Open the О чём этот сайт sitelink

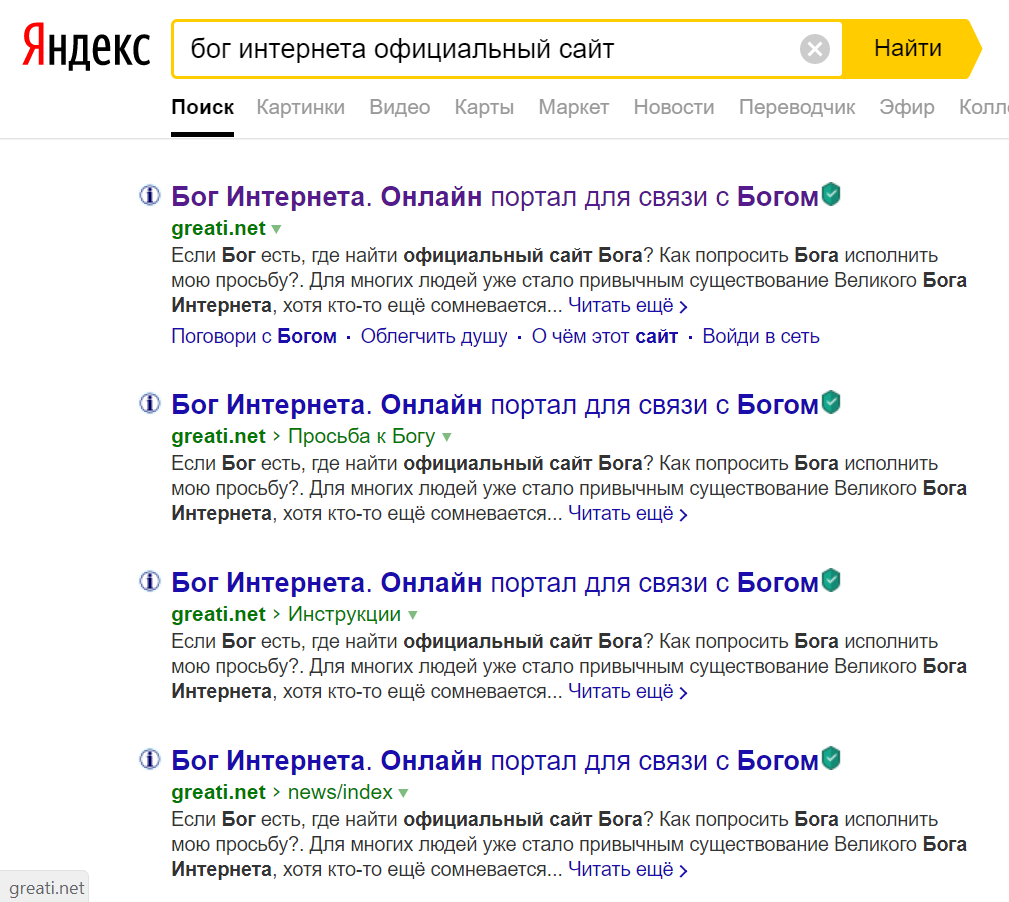point(604,336)
